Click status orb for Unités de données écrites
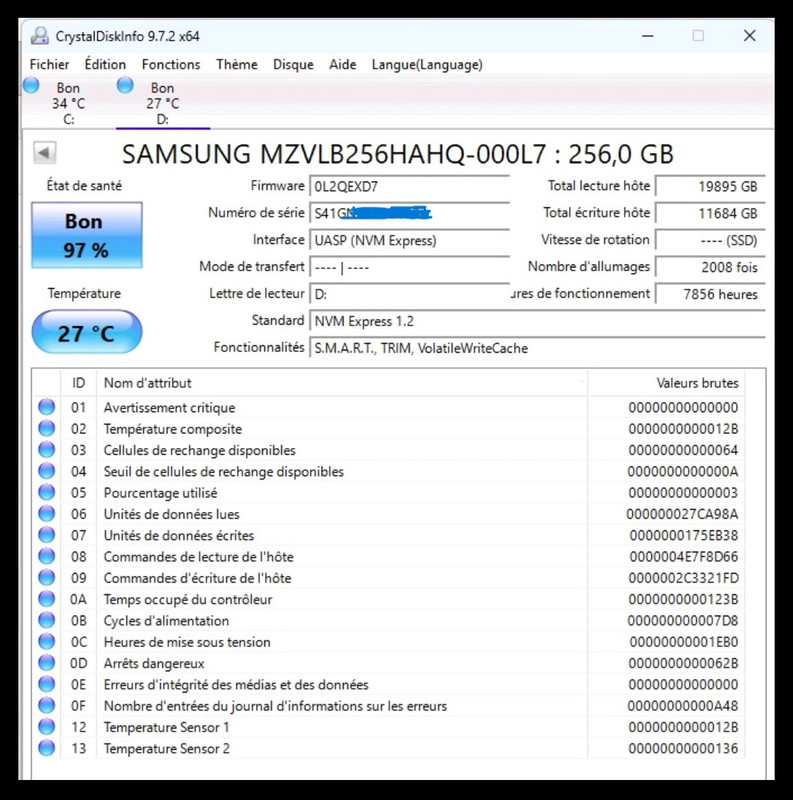This screenshot has width=793, height=800. (46, 535)
